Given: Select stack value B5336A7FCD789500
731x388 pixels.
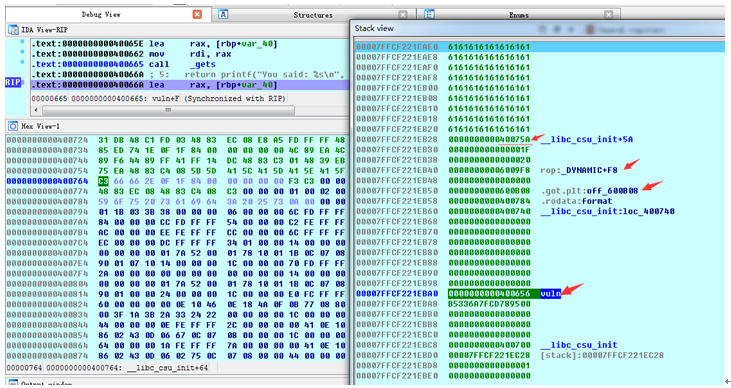Looking at the screenshot, I should point(489,304).
